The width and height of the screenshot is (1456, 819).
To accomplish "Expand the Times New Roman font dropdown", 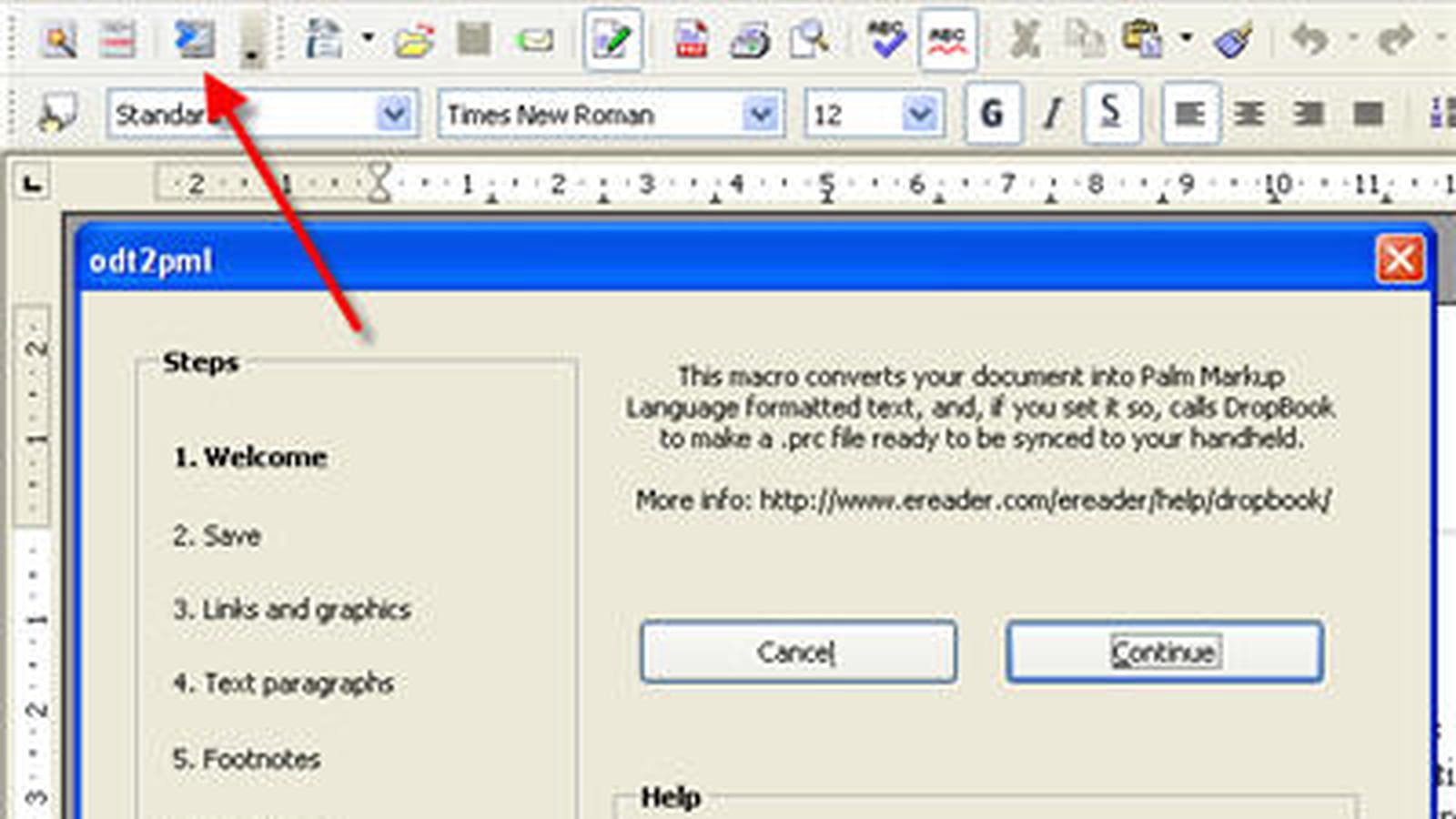I will (x=761, y=115).
